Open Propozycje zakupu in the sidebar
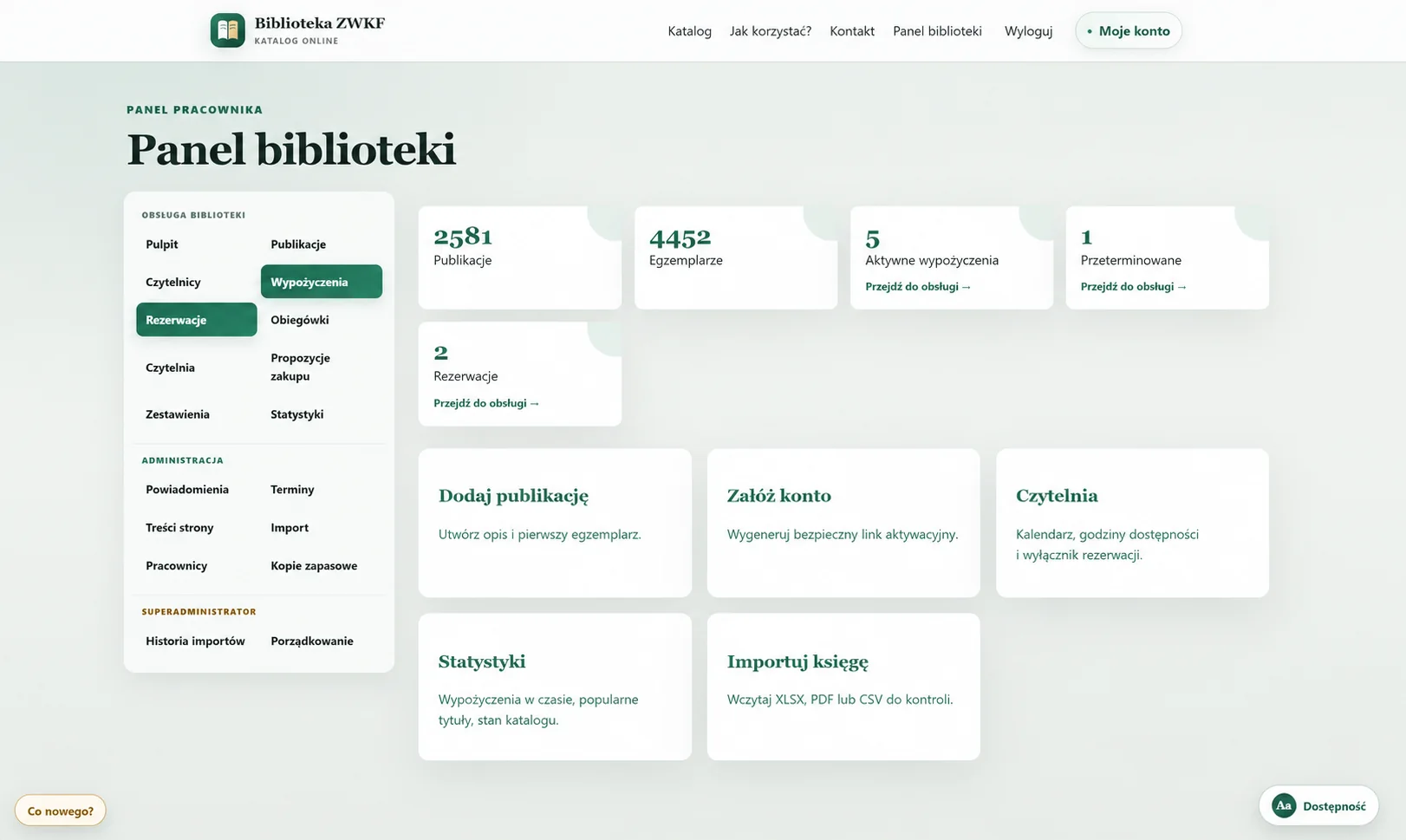The image size is (1406, 840). [322, 368]
